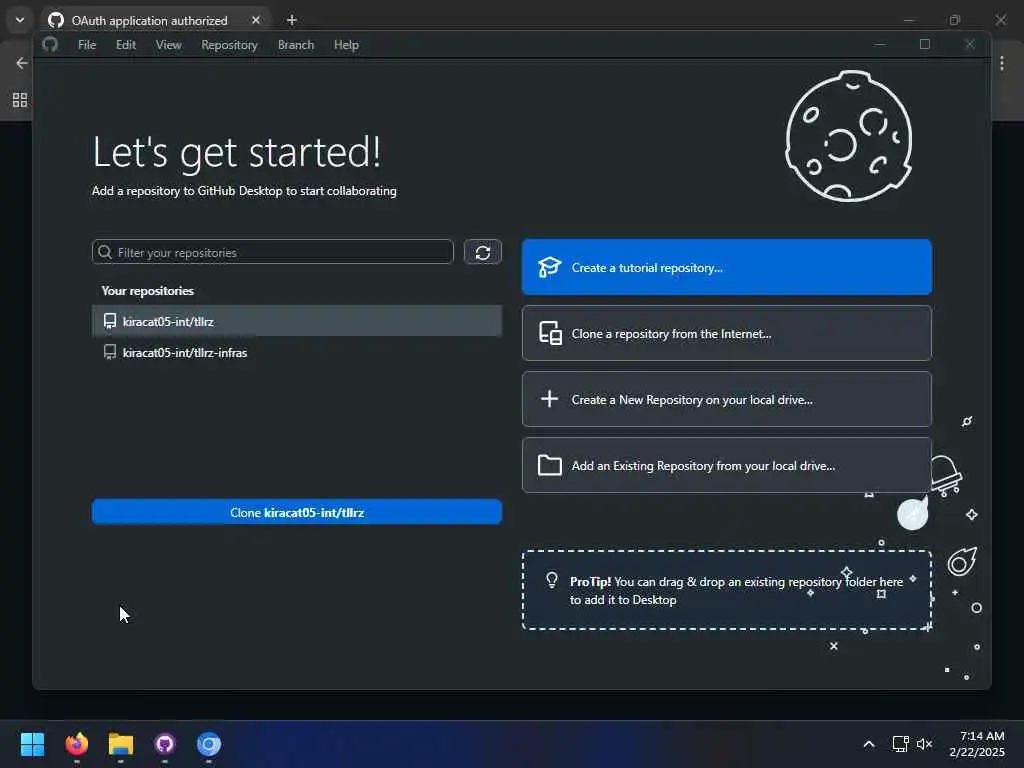Minimize the GitHub Desktop window
This screenshot has height=768, width=1024.
pyautogui.click(x=880, y=44)
